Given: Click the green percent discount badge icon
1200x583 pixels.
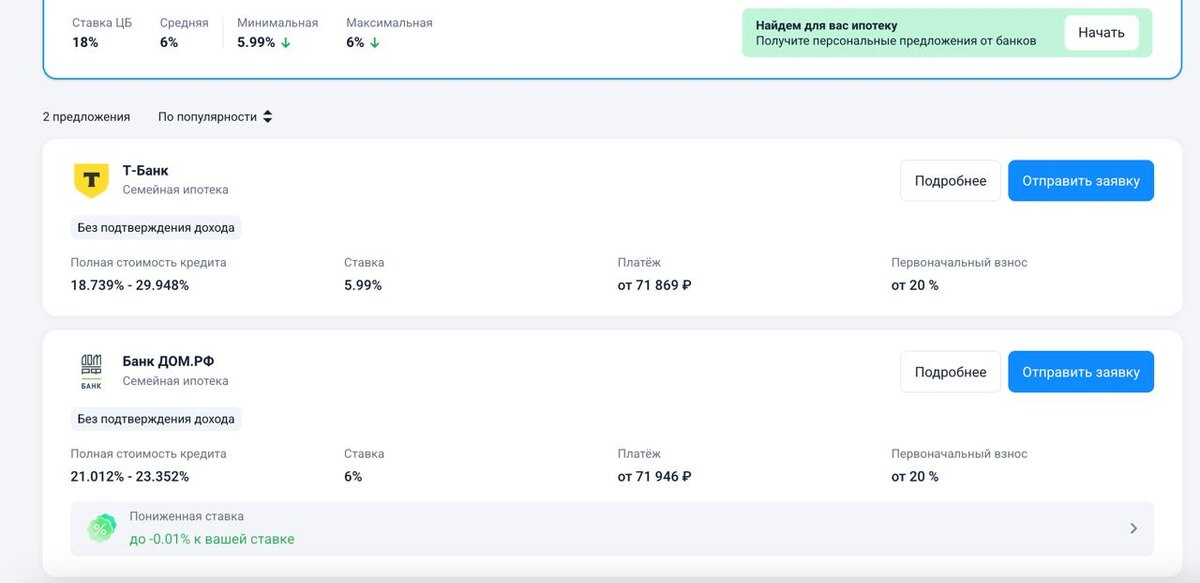Looking at the screenshot, I should (x=101, y=528).
